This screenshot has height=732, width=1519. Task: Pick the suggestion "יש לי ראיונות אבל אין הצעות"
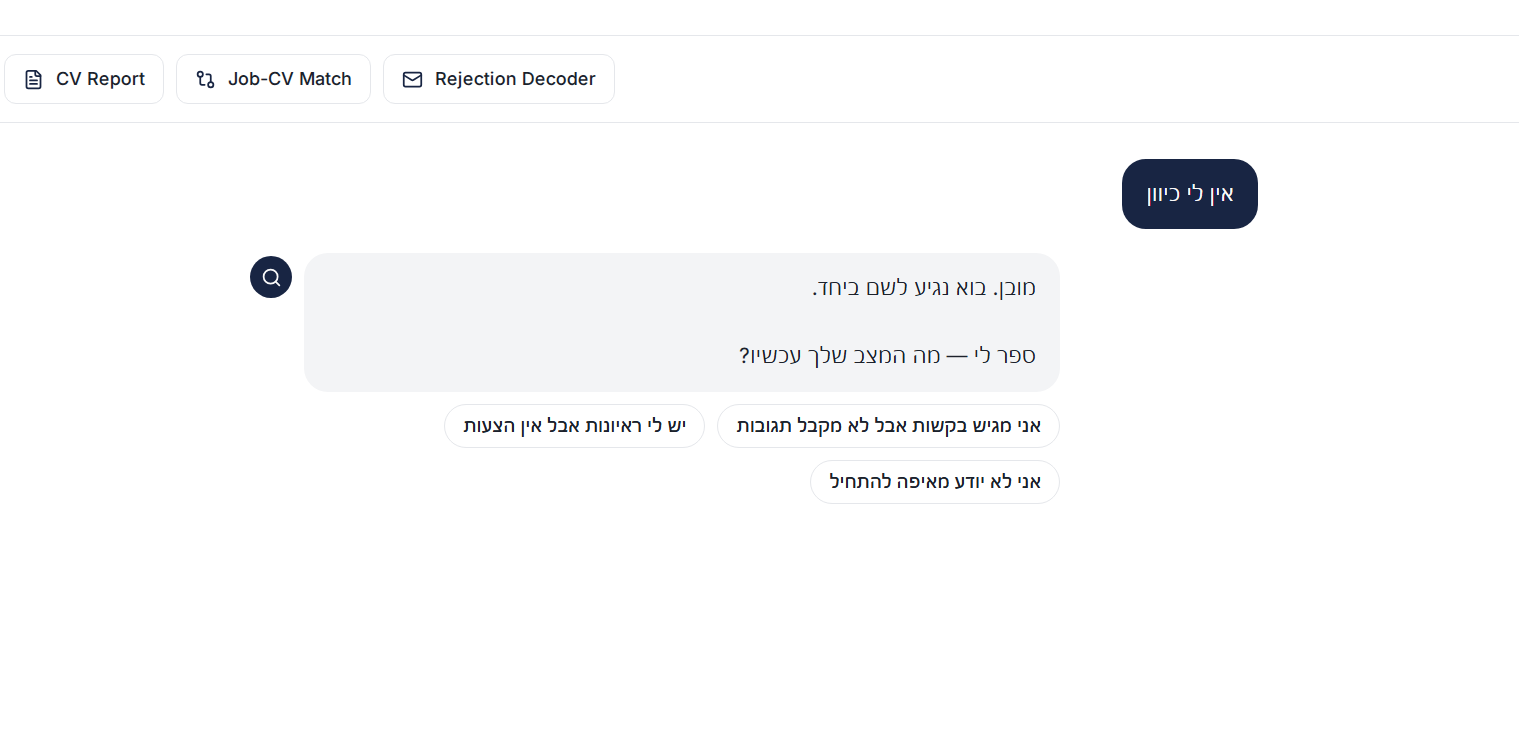point(574,426)
